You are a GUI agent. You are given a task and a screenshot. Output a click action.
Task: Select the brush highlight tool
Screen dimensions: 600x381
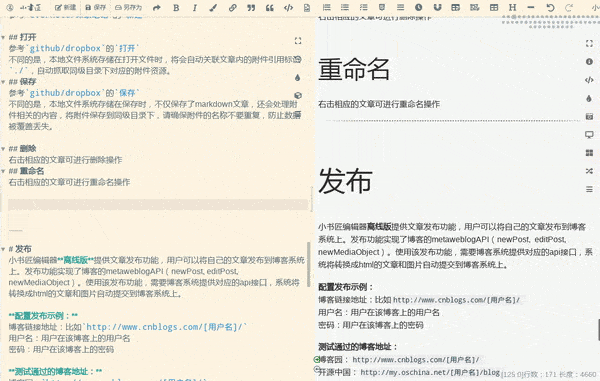[214, 8]
